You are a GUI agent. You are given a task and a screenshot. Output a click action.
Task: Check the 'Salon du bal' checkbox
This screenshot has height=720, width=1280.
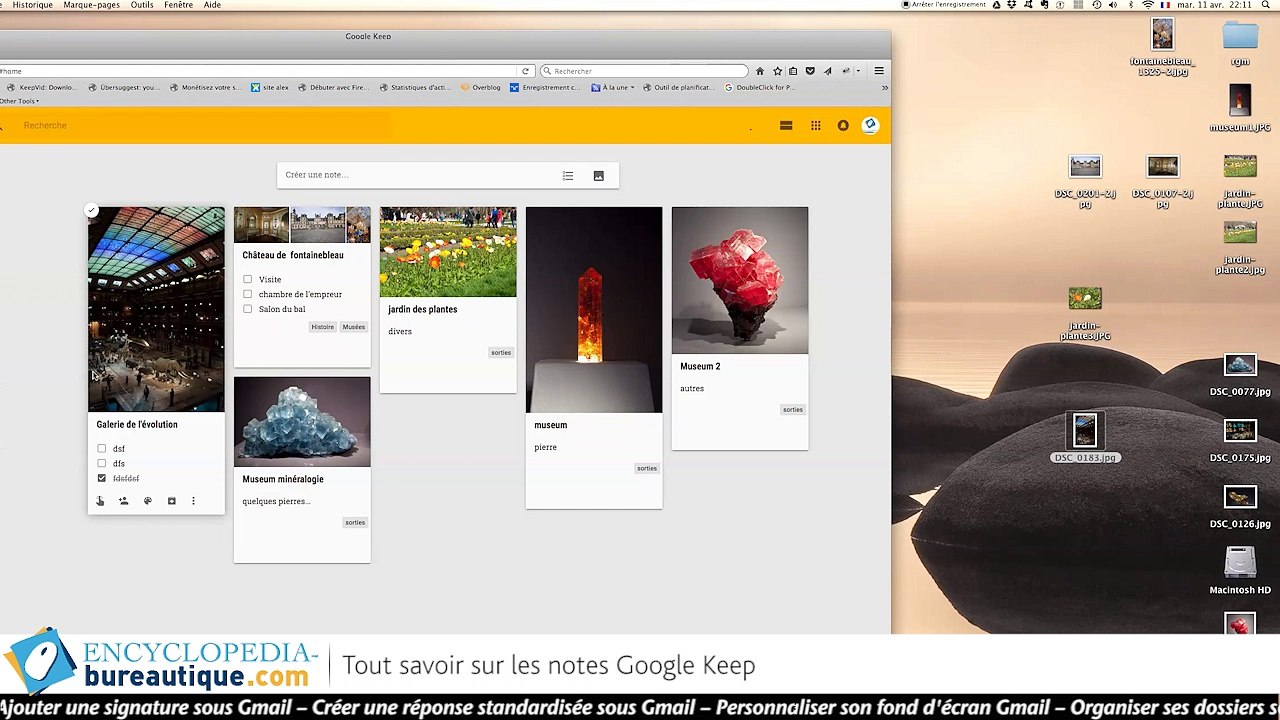pos(247,309)
